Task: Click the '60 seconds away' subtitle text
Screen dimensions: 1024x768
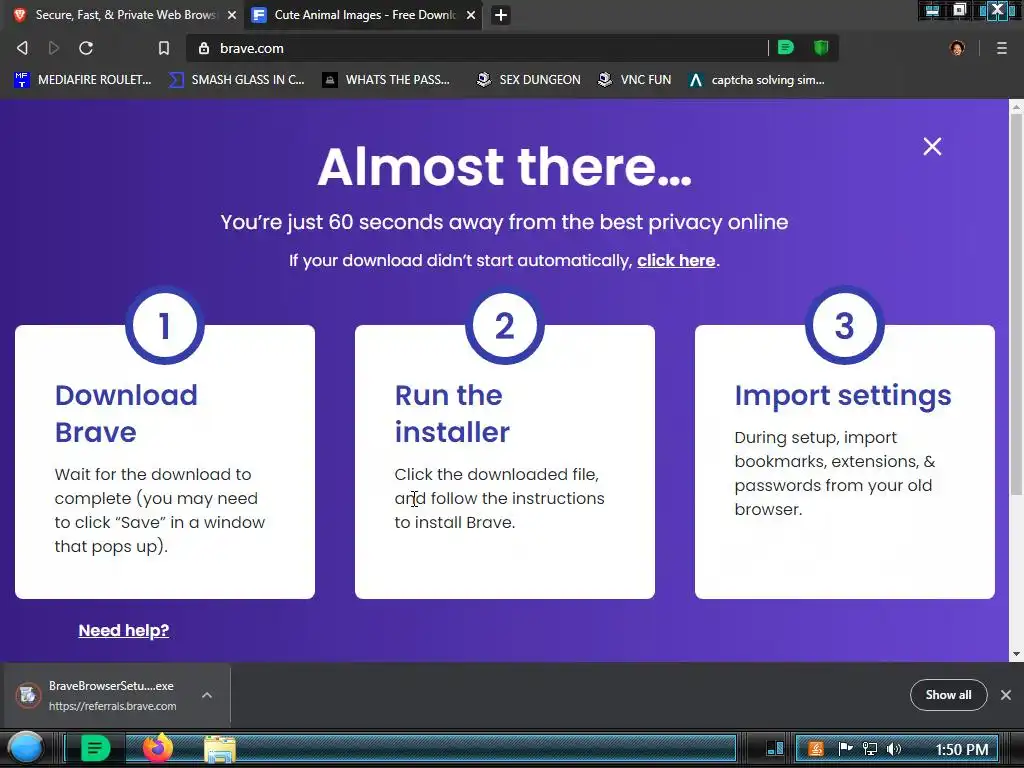Action: coord(504,222)
